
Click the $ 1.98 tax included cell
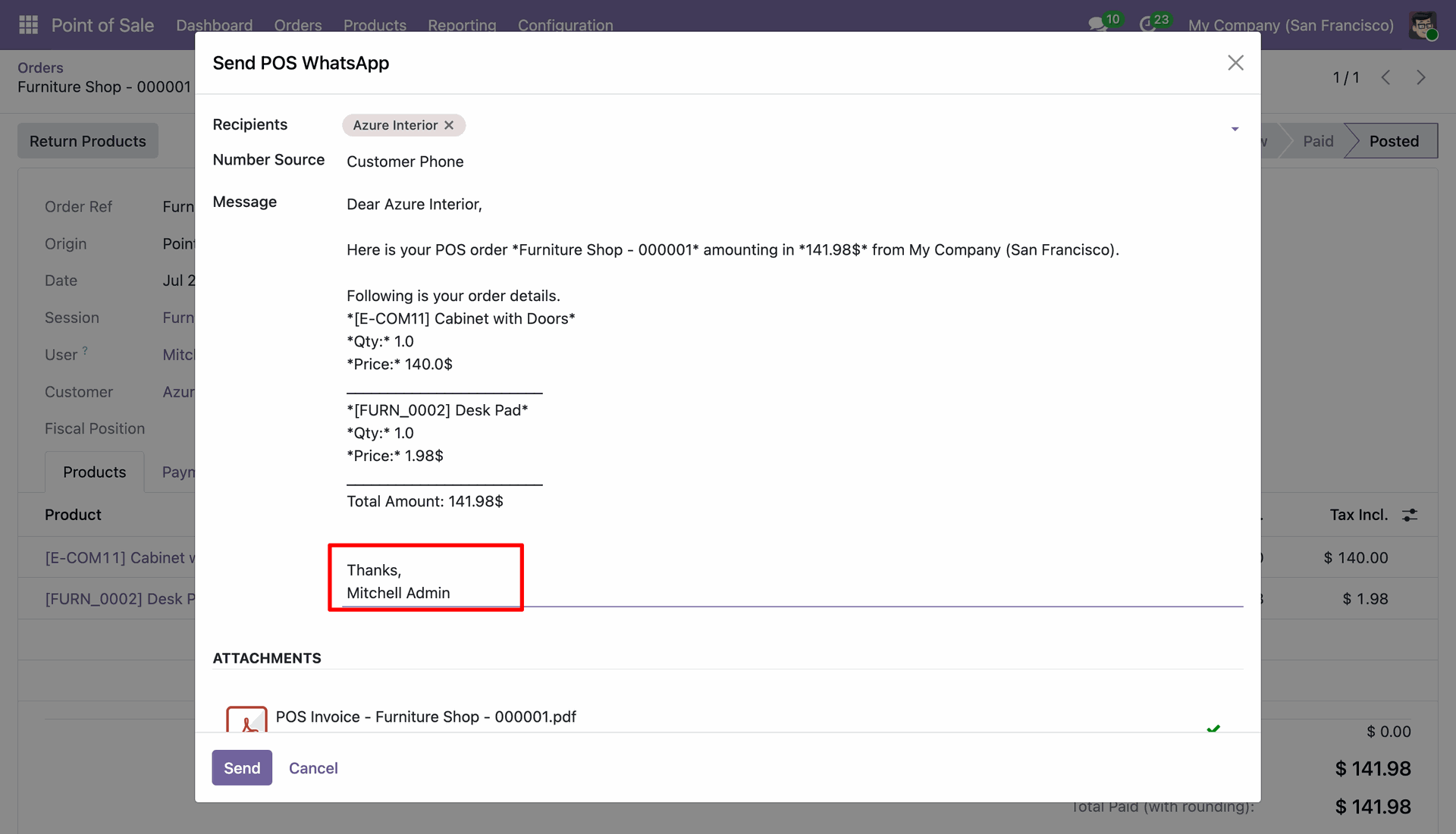(x=1365, y=599)
